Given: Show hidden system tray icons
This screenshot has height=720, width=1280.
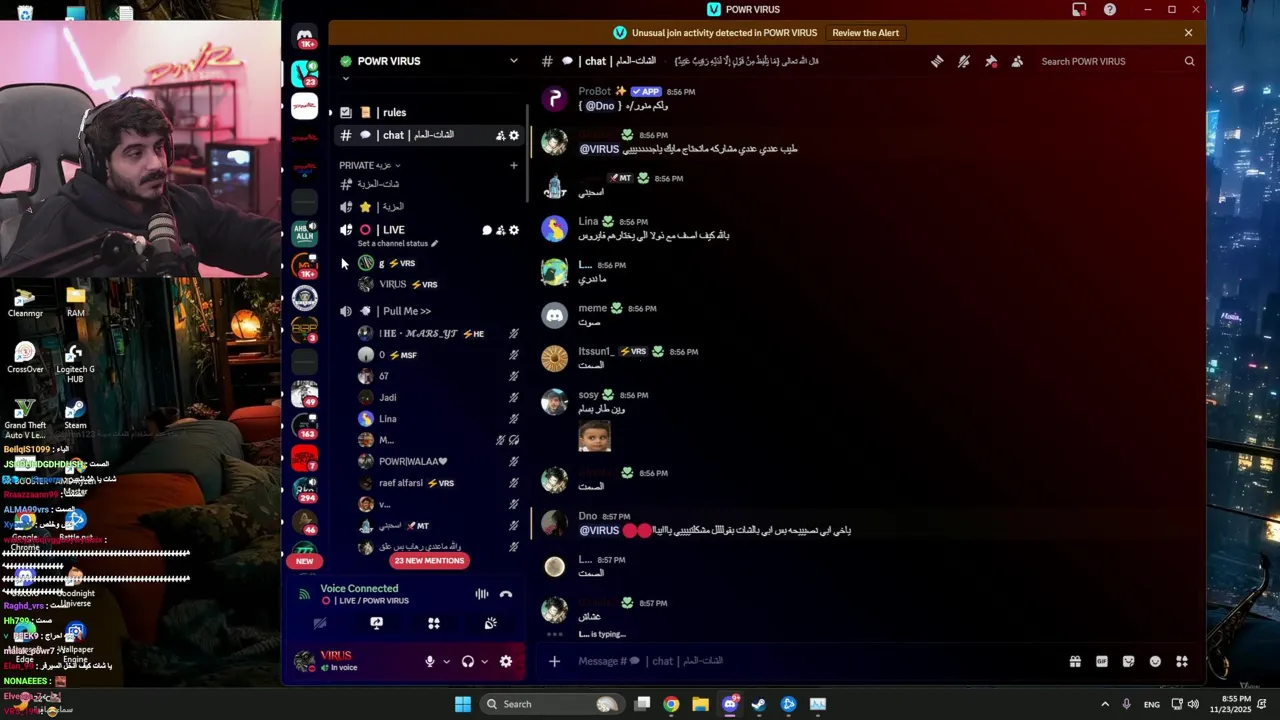Looking at the screenshot, I should tap(1105, 704).
